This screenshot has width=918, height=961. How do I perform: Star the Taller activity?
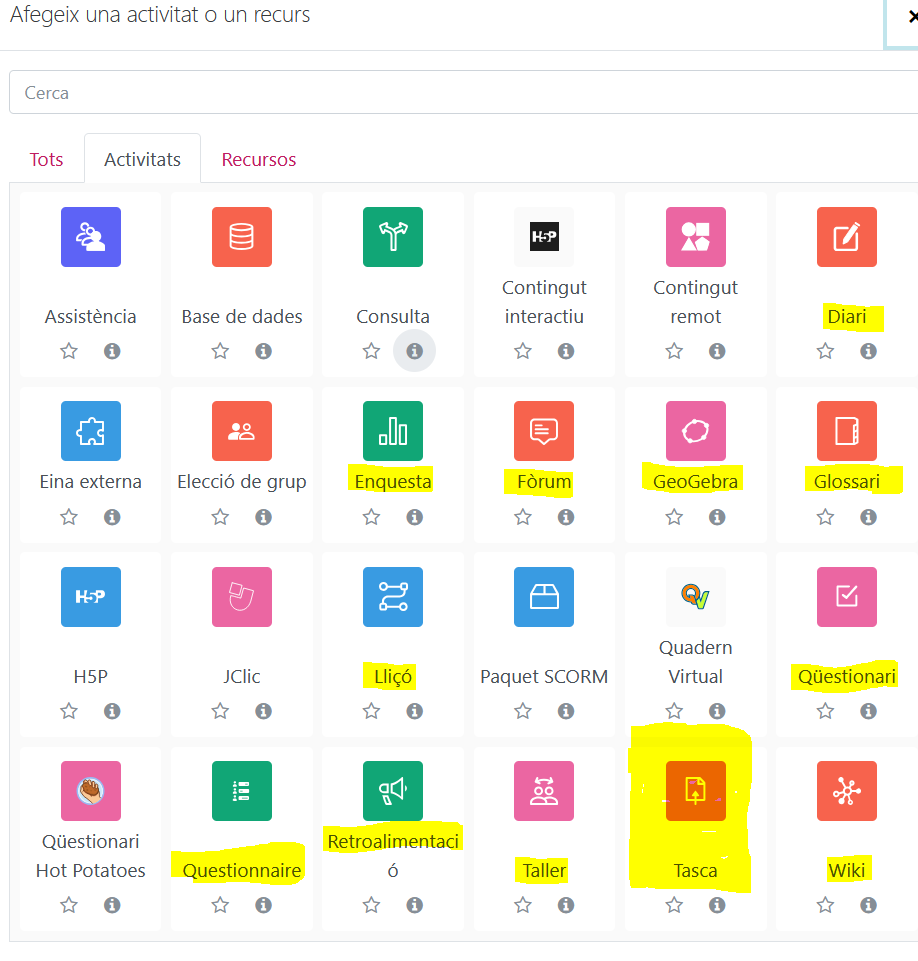pos(523,905)
